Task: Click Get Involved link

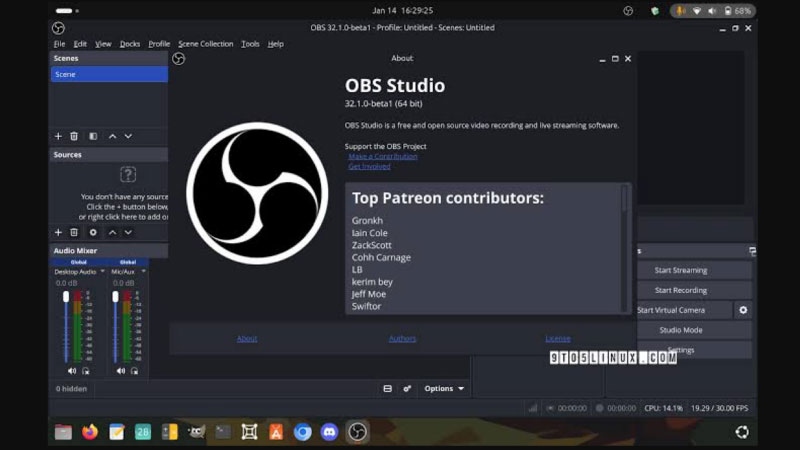Action: click(369, 166)
